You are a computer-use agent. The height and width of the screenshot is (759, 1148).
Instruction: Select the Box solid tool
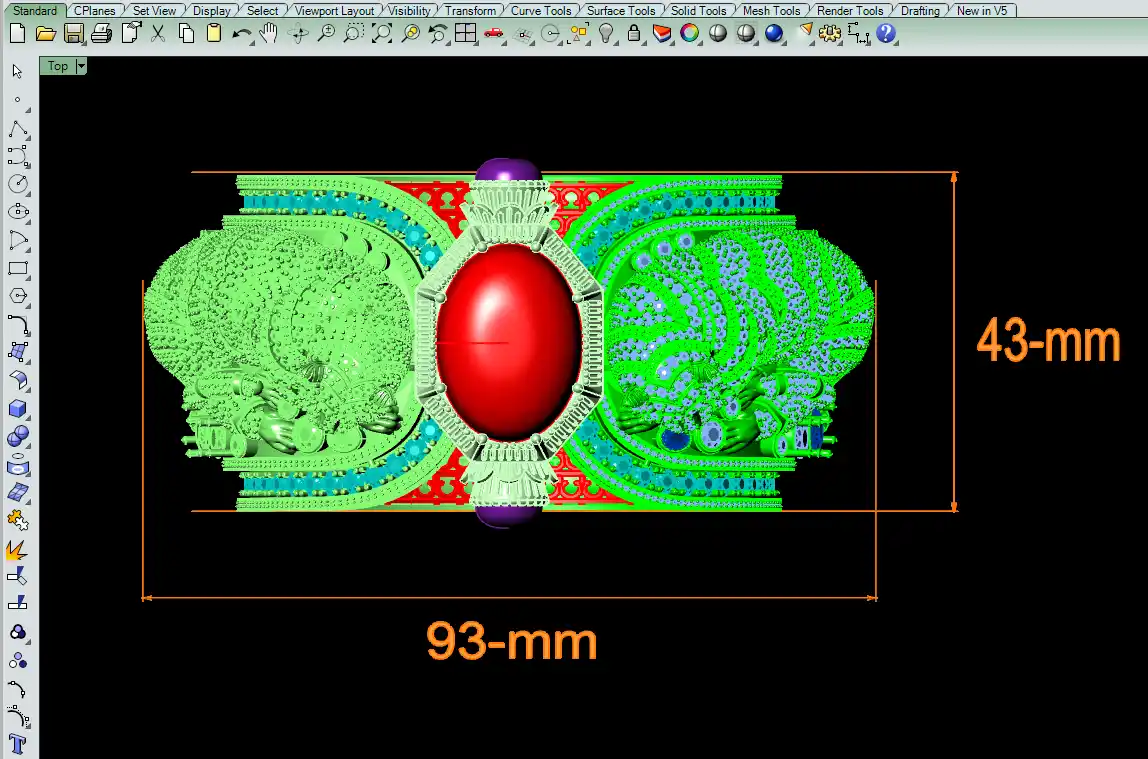tap(17, 409)
